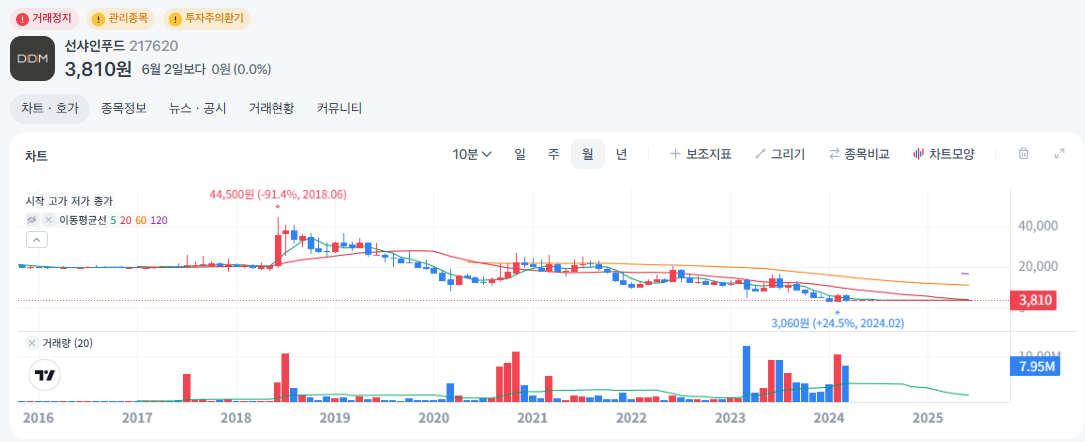Remove 이동평균선 indicator with X
The width and height of the screenshot is (1085, 442).
pos(48,220)
